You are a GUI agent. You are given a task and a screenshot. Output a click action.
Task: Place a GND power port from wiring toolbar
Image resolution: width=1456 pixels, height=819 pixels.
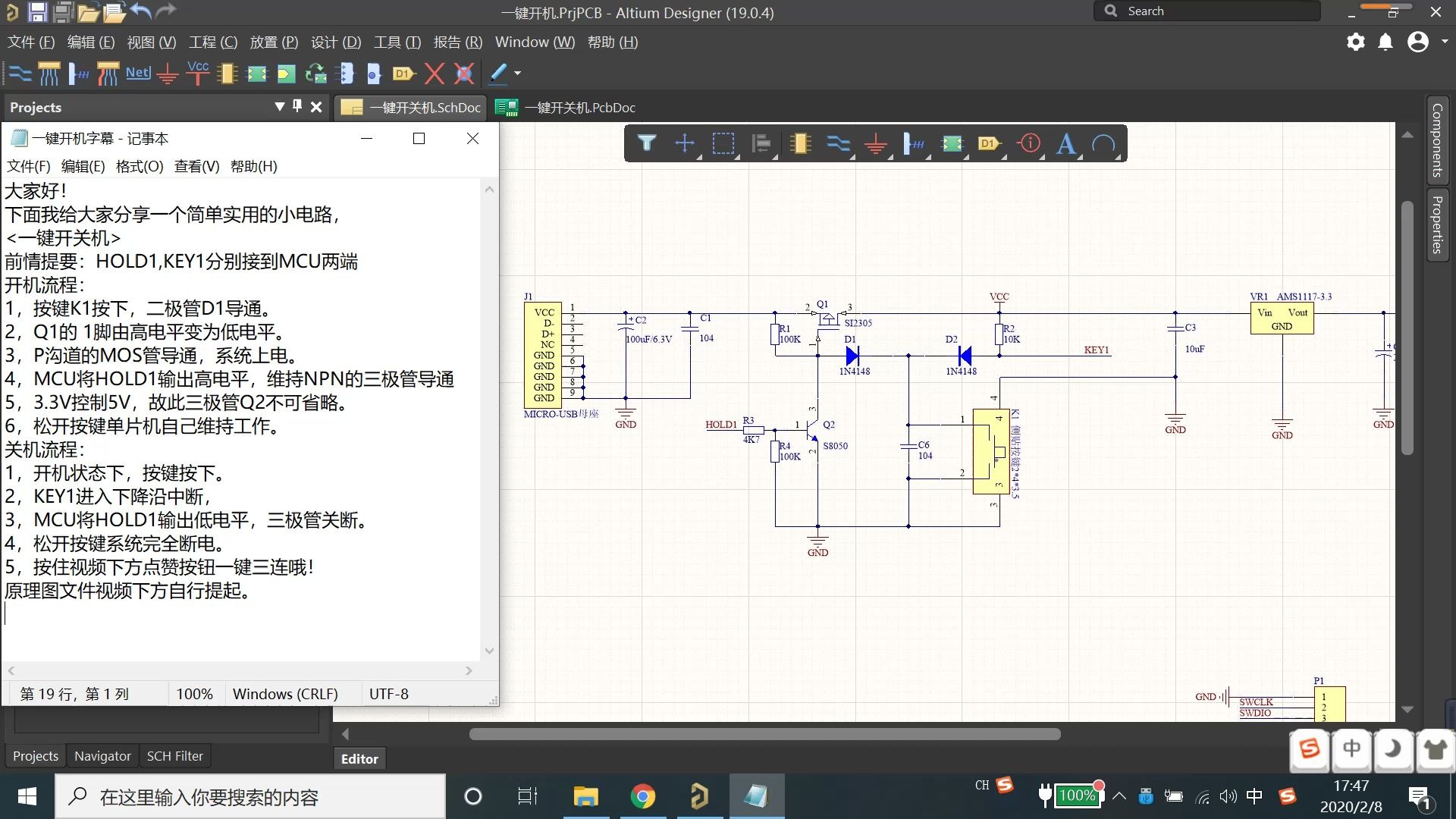[168, 74]
